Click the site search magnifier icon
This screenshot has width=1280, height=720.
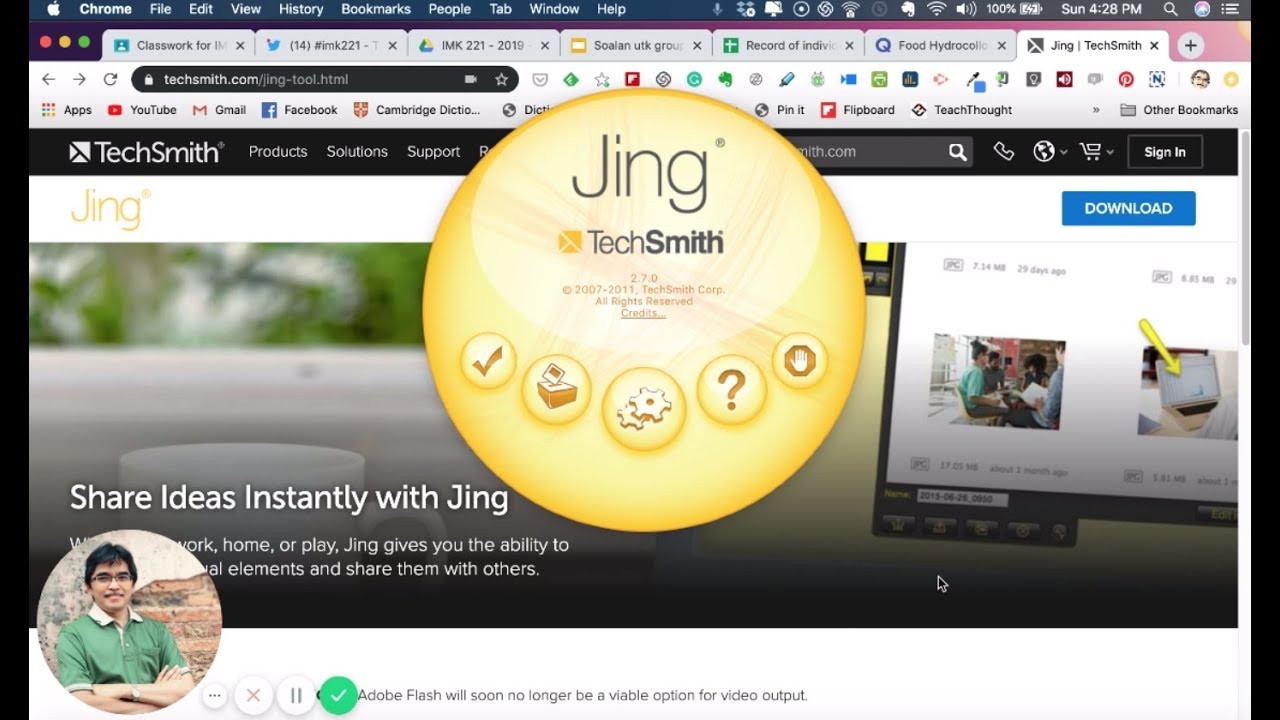click(958, 152)
